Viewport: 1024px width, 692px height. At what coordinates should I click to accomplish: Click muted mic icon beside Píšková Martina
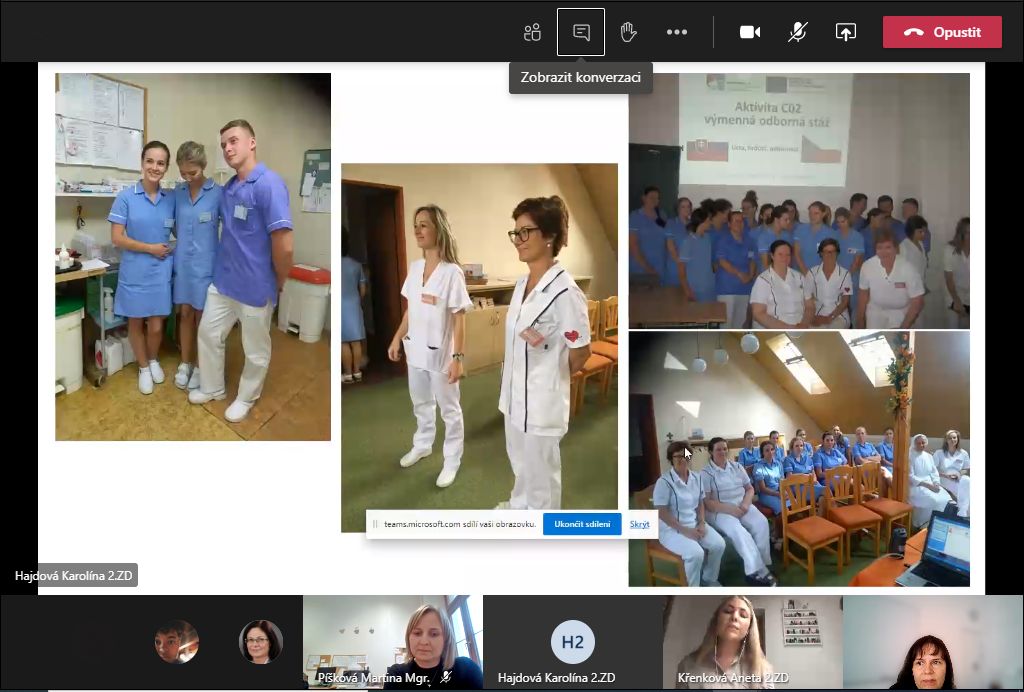446,678
